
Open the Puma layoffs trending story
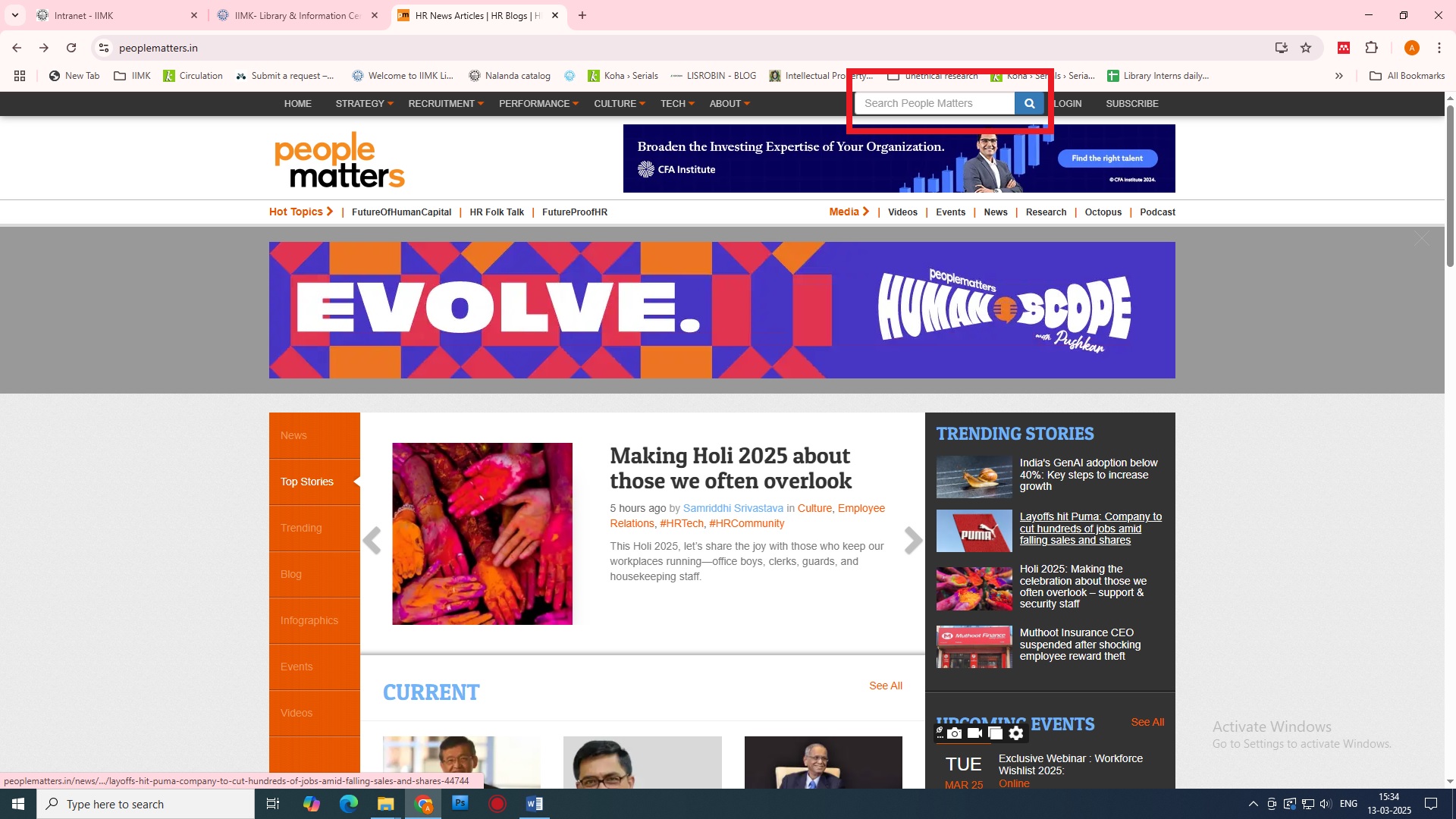pos(1090,529)
